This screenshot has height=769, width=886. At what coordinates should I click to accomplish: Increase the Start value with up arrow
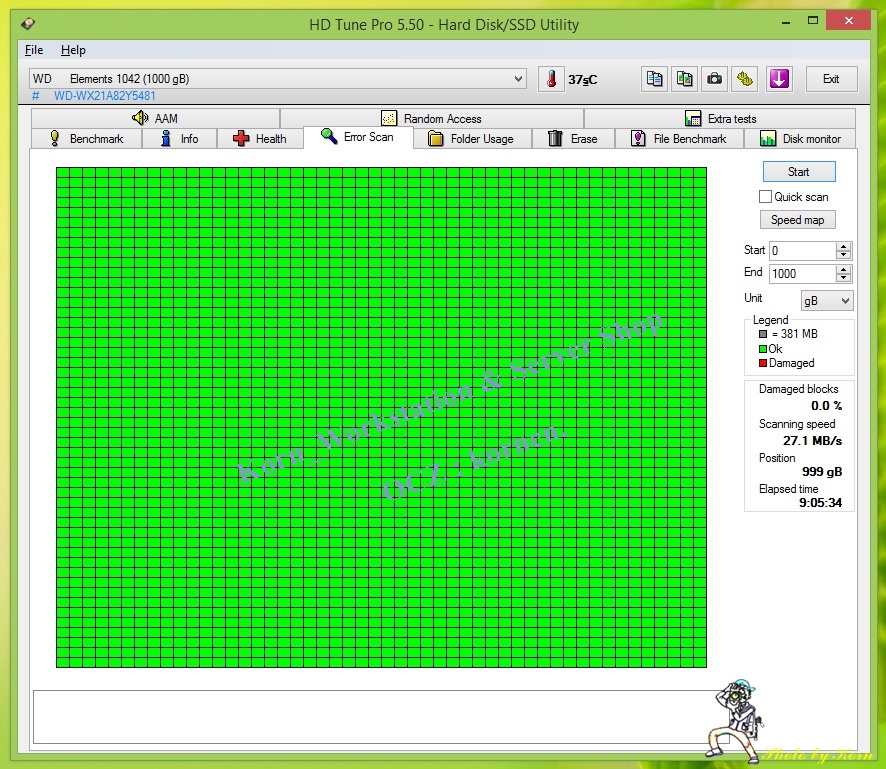click(x=843, y=246)
